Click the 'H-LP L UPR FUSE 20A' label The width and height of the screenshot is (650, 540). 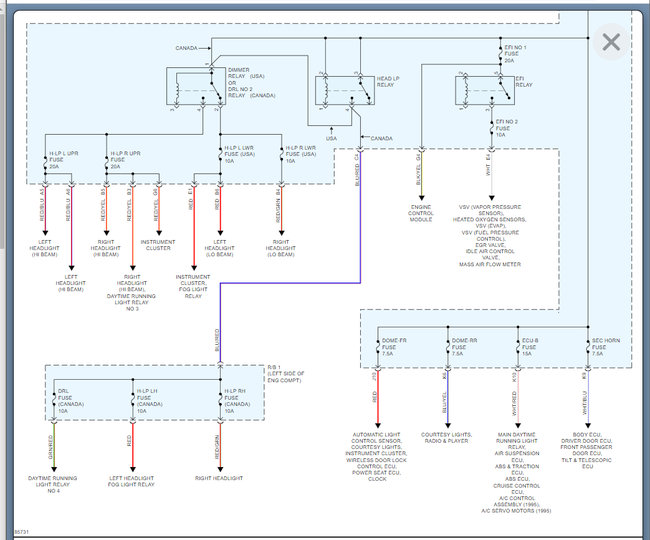63,160
